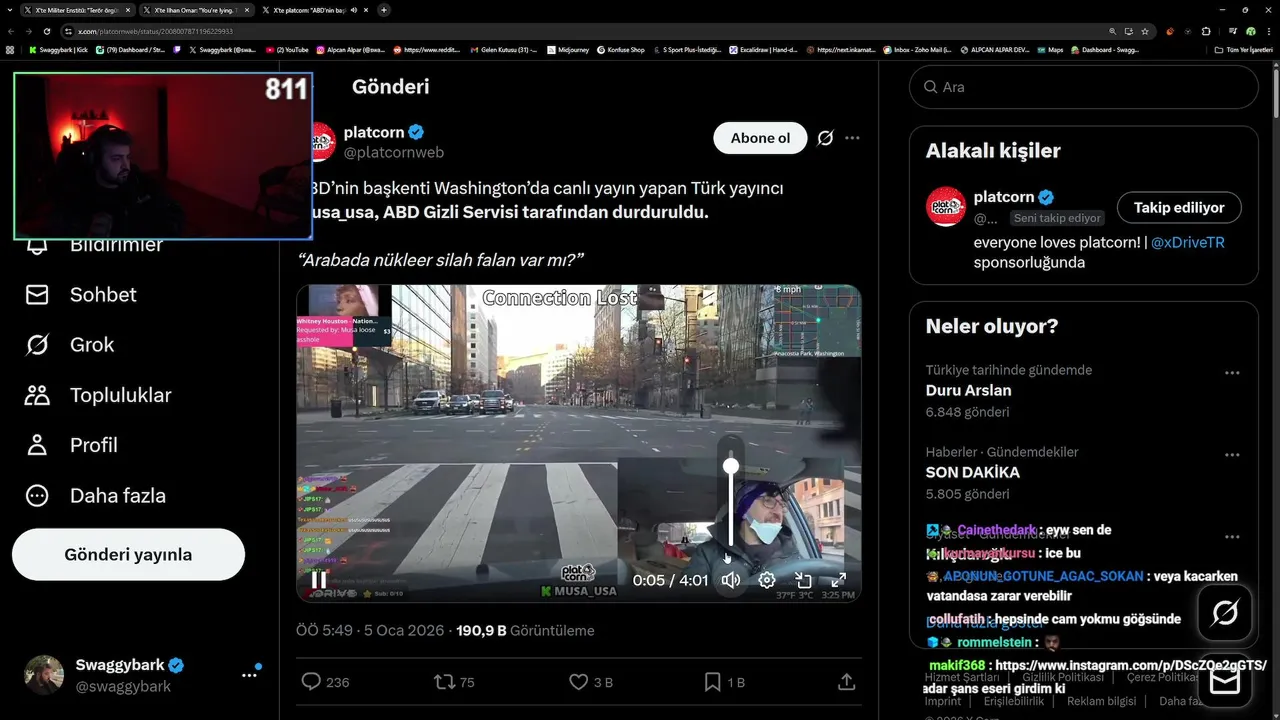Screen dimensions: 1280x720
Task: Bookmark the post with 1 B saves
Action: 724,682
